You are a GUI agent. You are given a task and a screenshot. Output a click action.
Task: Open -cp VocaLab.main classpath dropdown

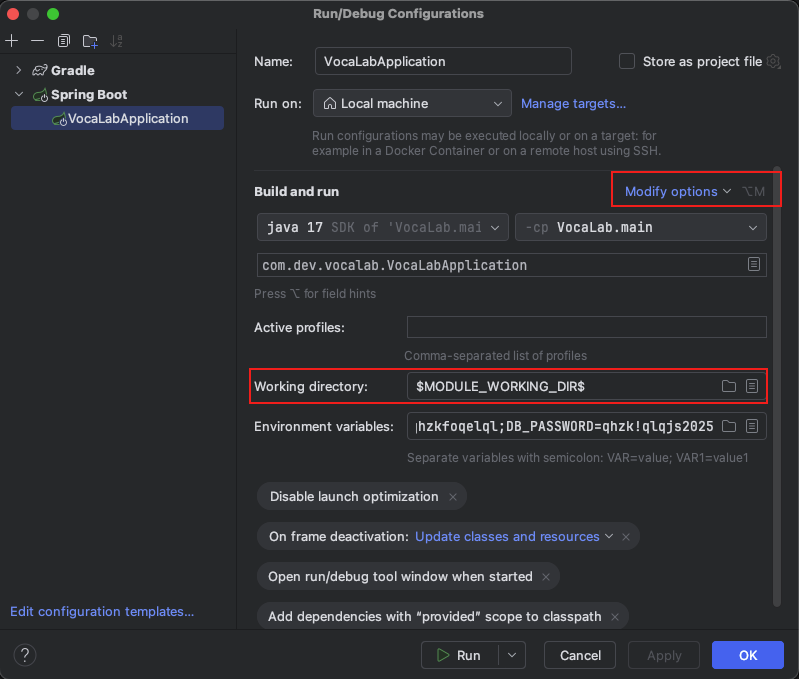pos(641,227)
